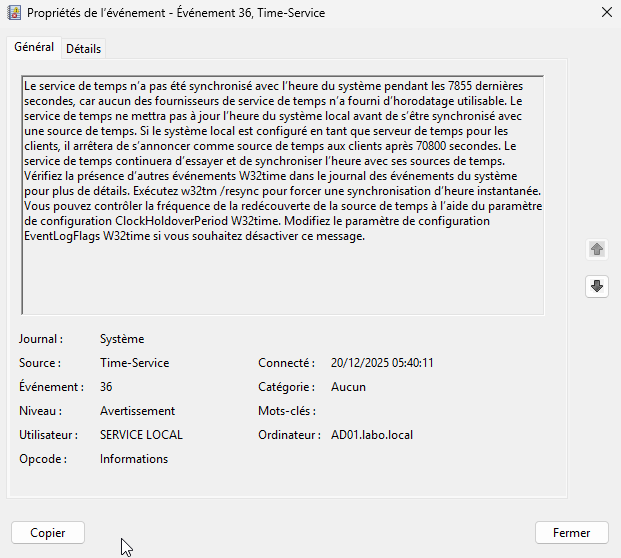Image resolution: width=621 pixels, height=558 pixels.
Task: Click the Opcode value "Informations"
Action: coord(134,459)
